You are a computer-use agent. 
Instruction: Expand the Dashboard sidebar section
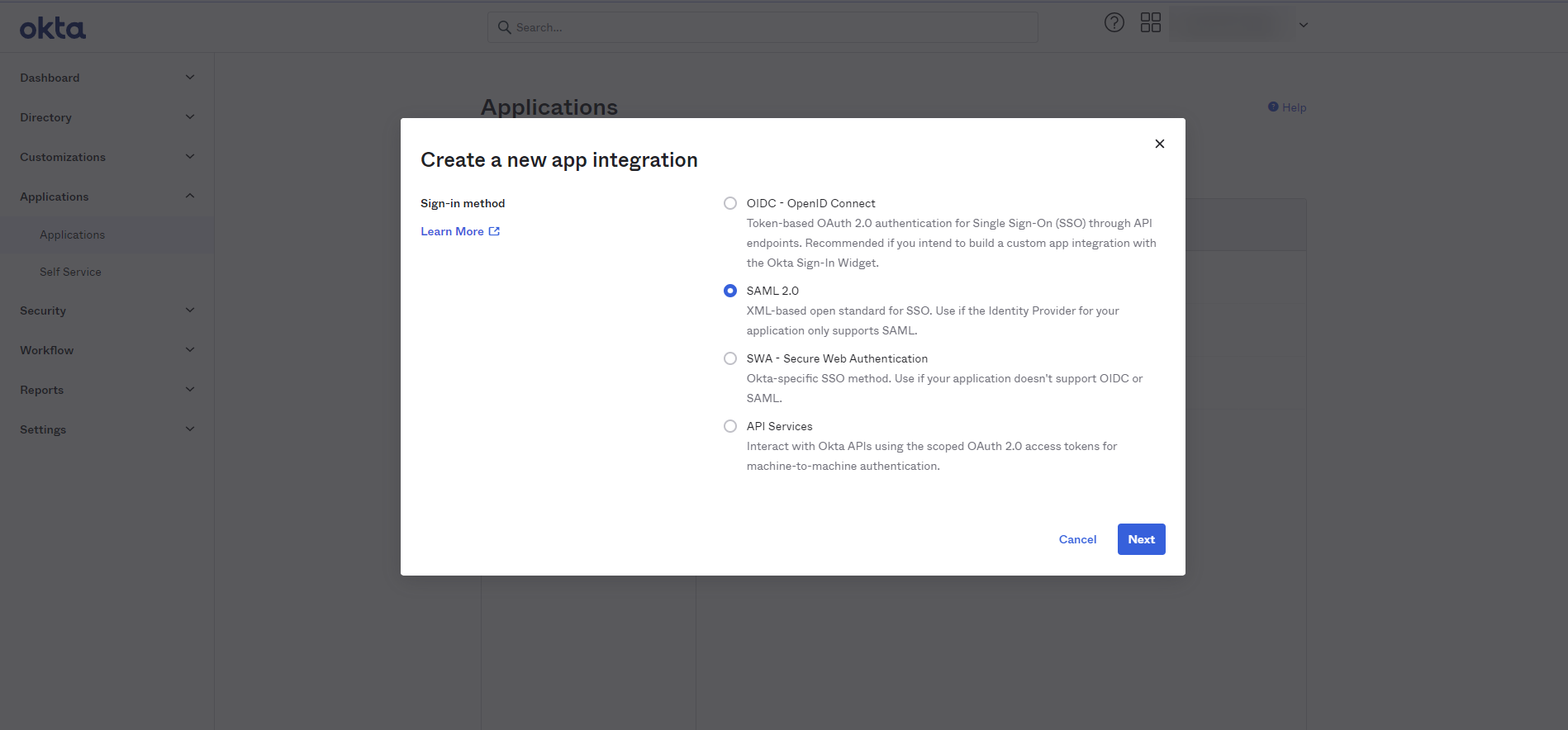click(x=190, y=78)
